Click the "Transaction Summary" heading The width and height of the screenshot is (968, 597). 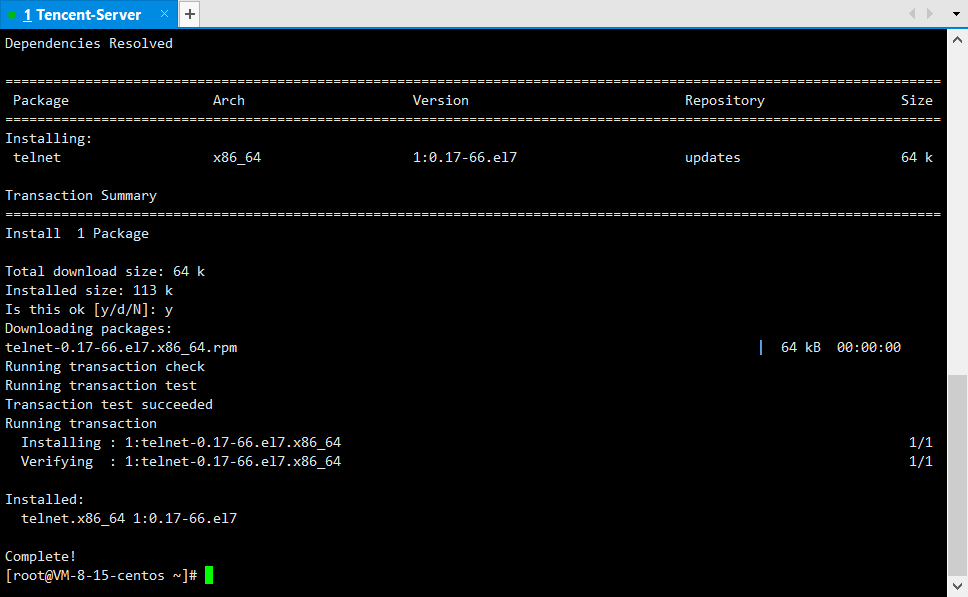pyautogui.click(x=81, y=196)
